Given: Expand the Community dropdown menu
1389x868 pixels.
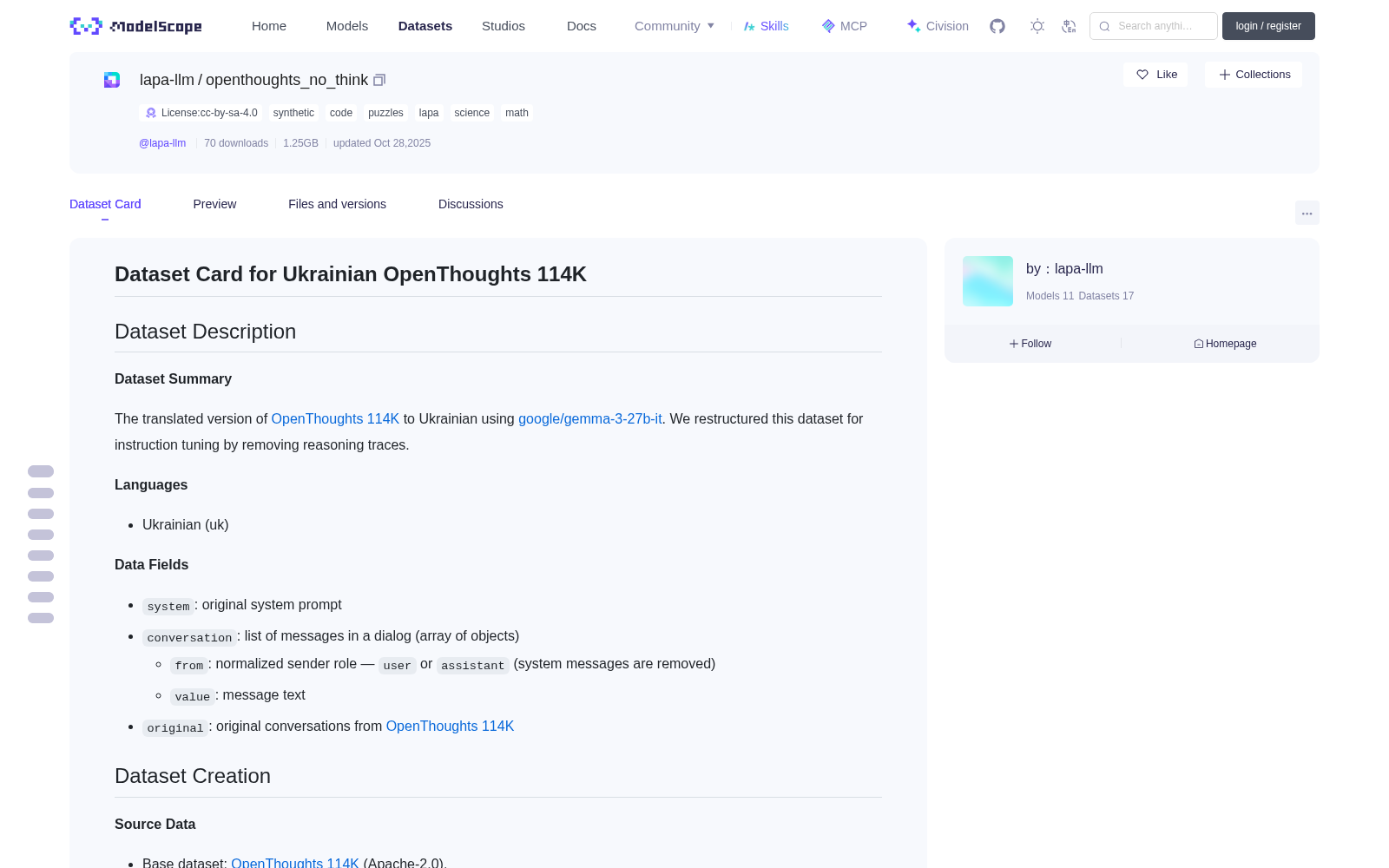Looking at the screenshot, I should click(x=675, y=26).
